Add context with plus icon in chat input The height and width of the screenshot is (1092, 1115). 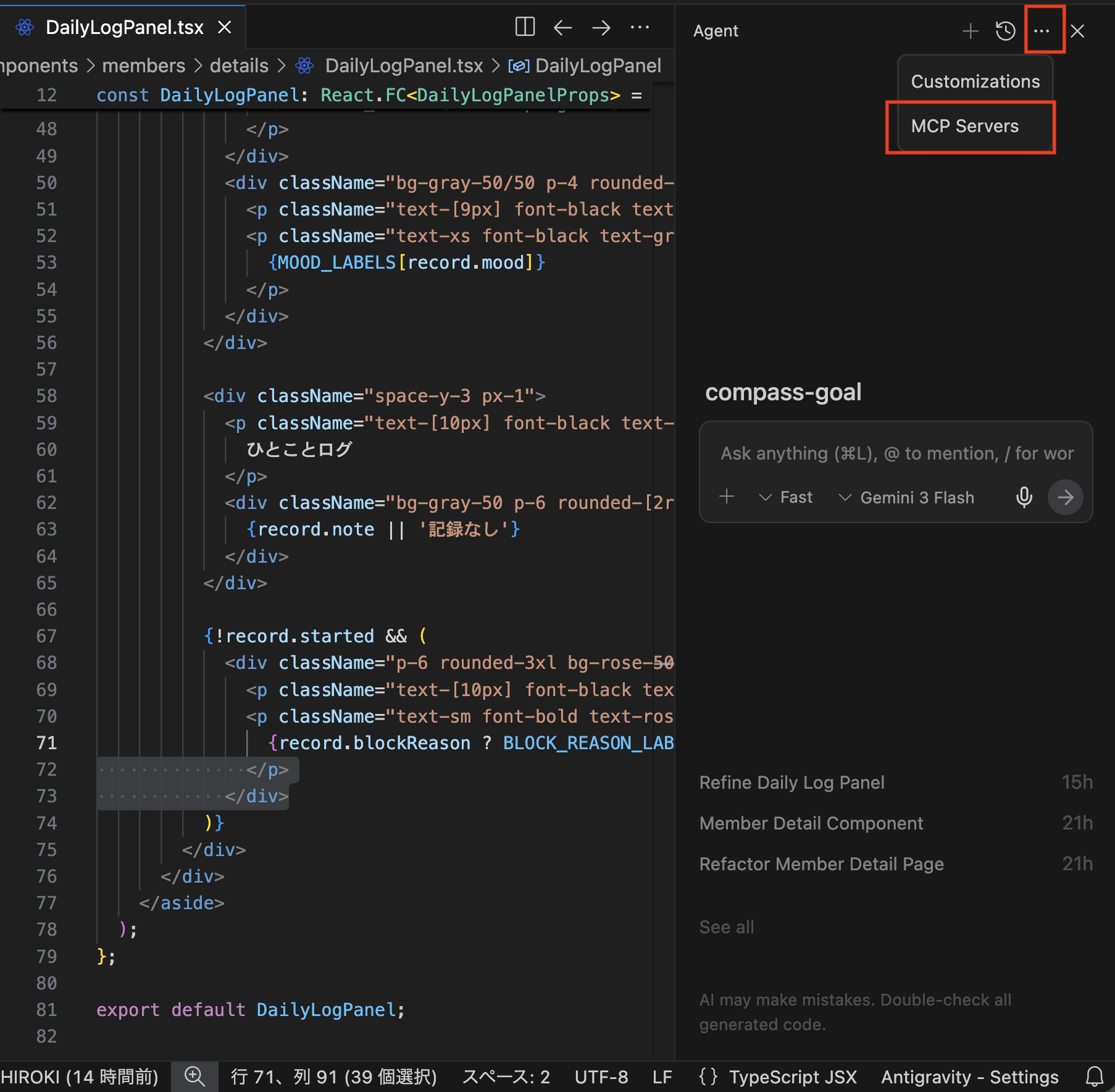(727, 497)
